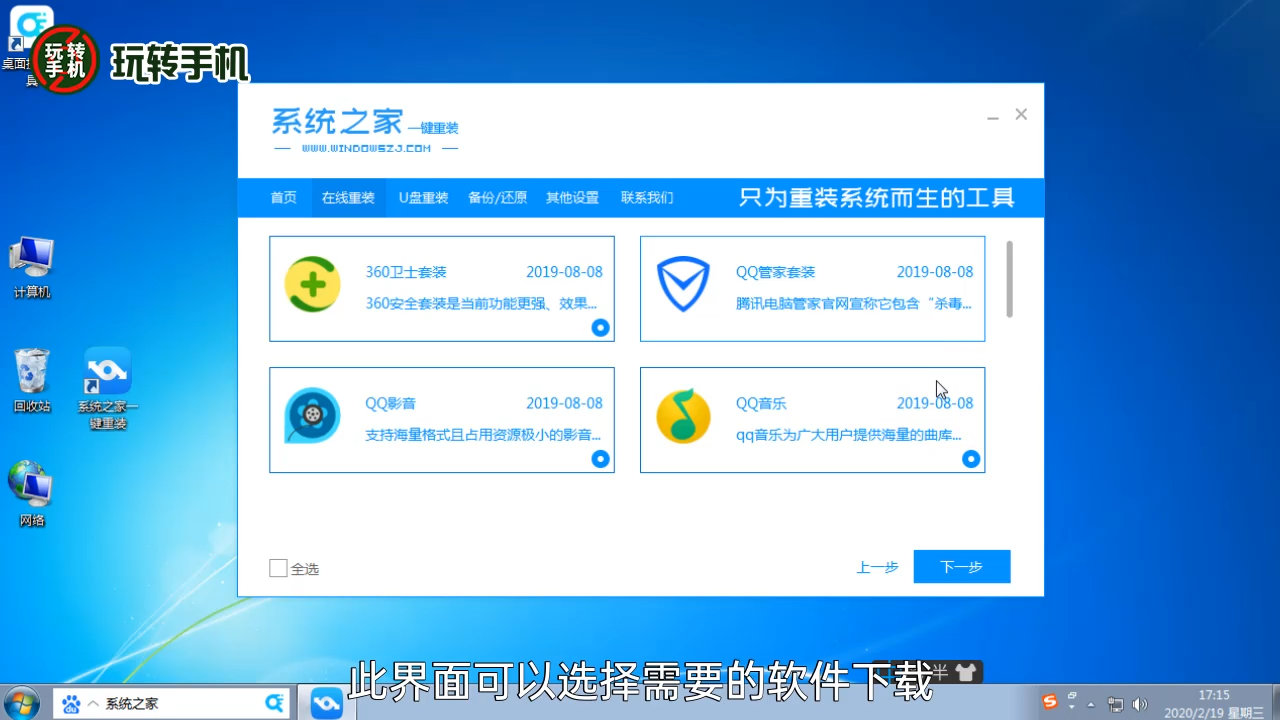Viewport: 1280px width, 720px height.
Task: Click the taskbar 系统之家 app button
Action: point(326,703)
